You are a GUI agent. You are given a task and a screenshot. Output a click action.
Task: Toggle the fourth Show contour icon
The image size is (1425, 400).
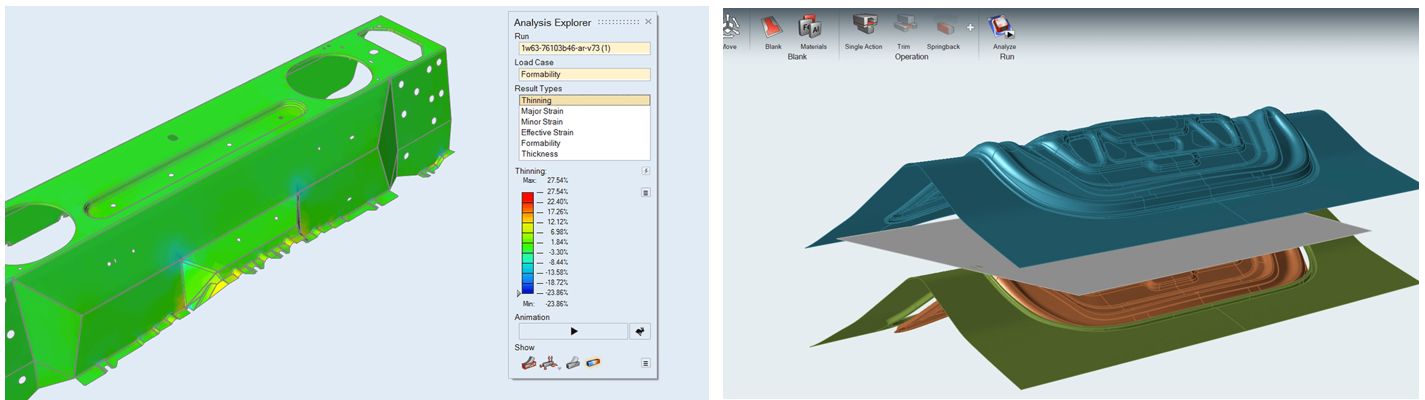point(593,363)
